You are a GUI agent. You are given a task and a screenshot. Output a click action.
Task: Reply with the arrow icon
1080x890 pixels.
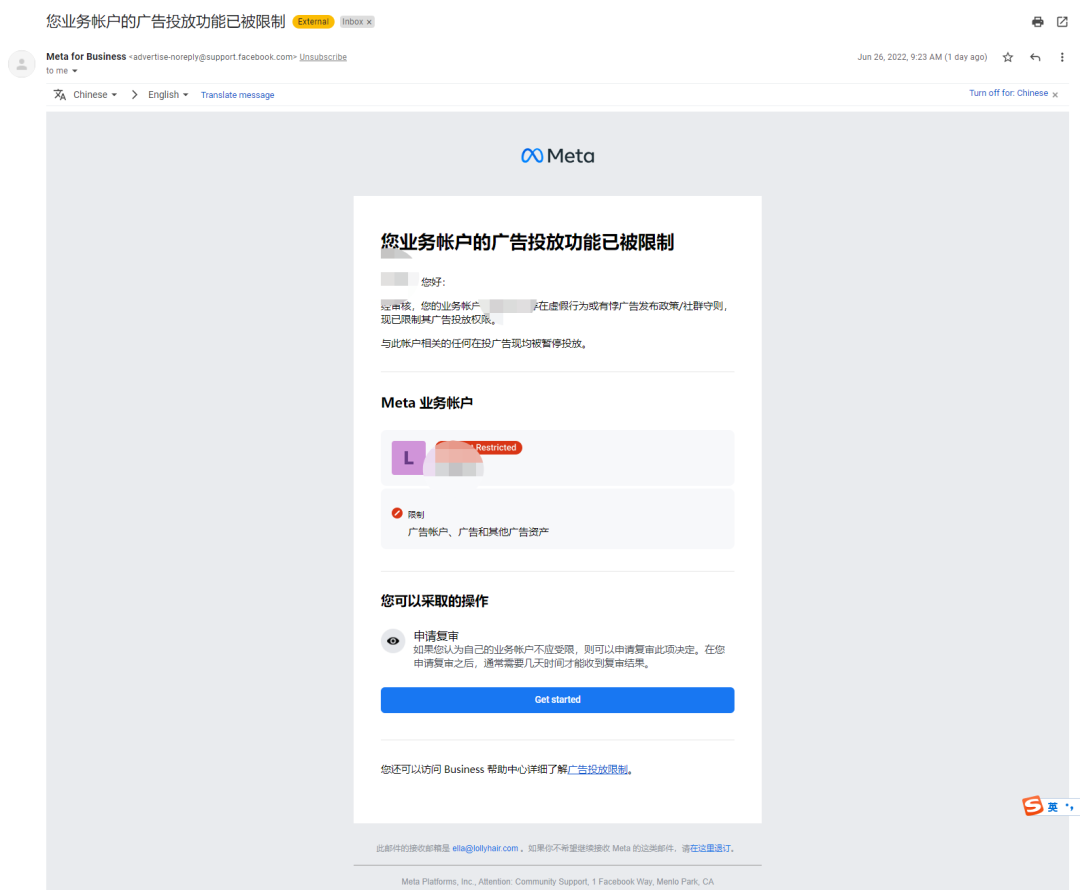(x=1035, y=57)
